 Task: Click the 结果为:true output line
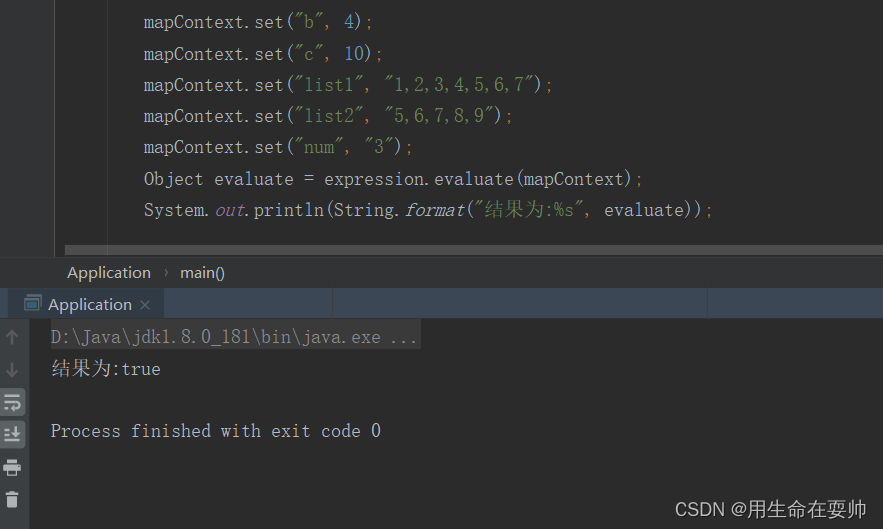click(106, 369)
